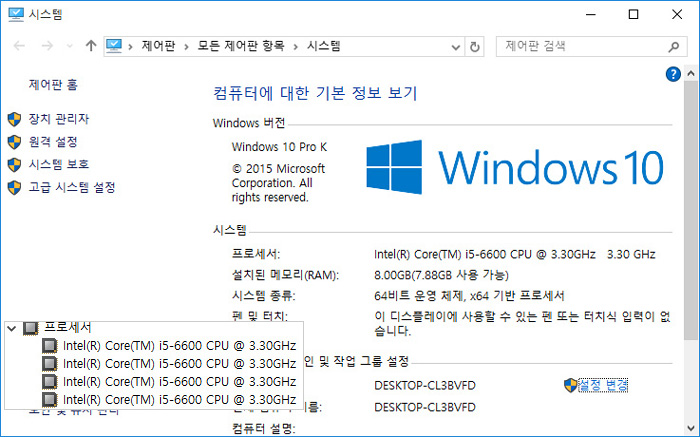
Task: Click the 8.00GB(7.88GB 사용 가능) memory value
Action: 442,275
